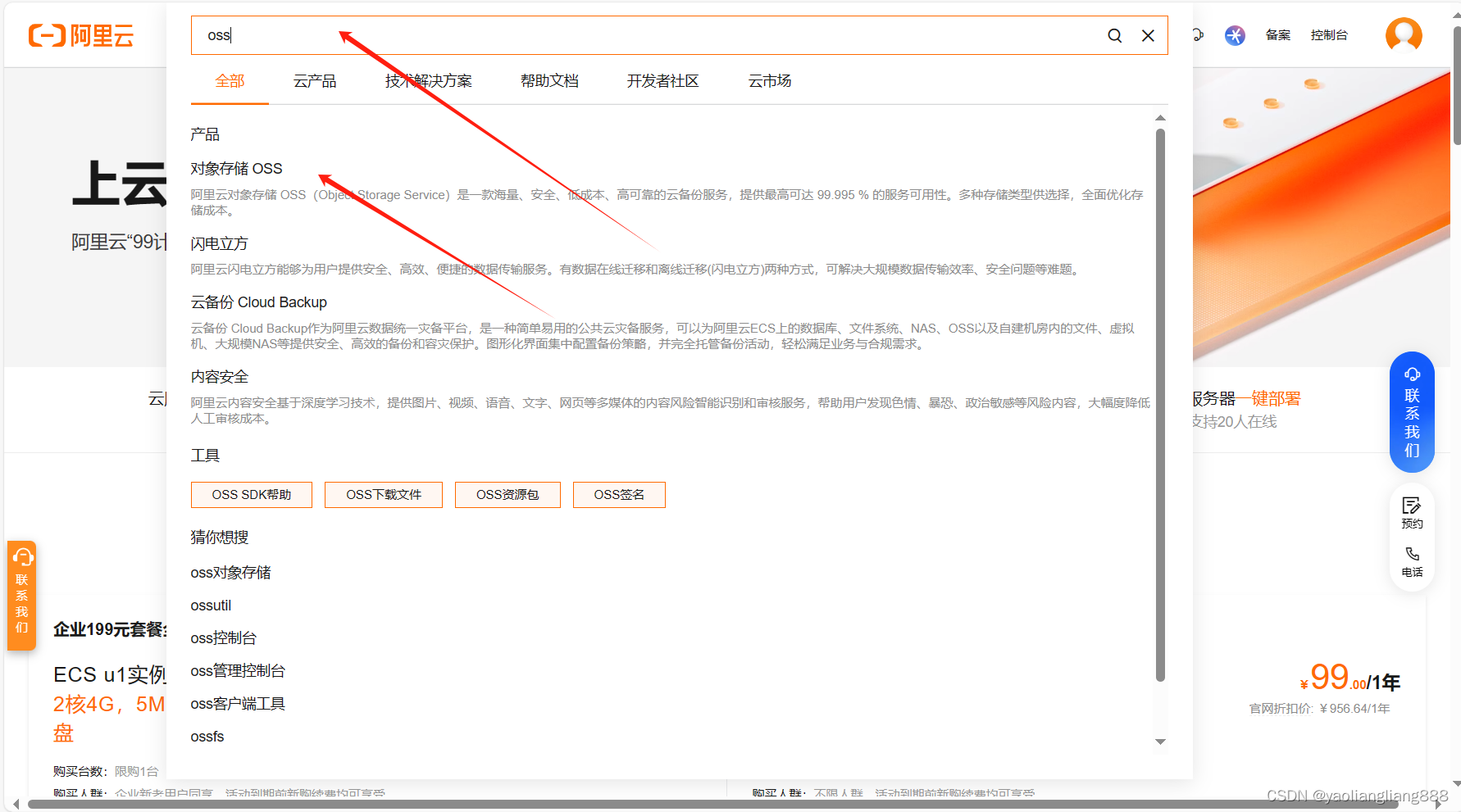This screenshot has width=1461, height=812.
Task: Click the OSS资源包 button
Action: click(507, 495)
